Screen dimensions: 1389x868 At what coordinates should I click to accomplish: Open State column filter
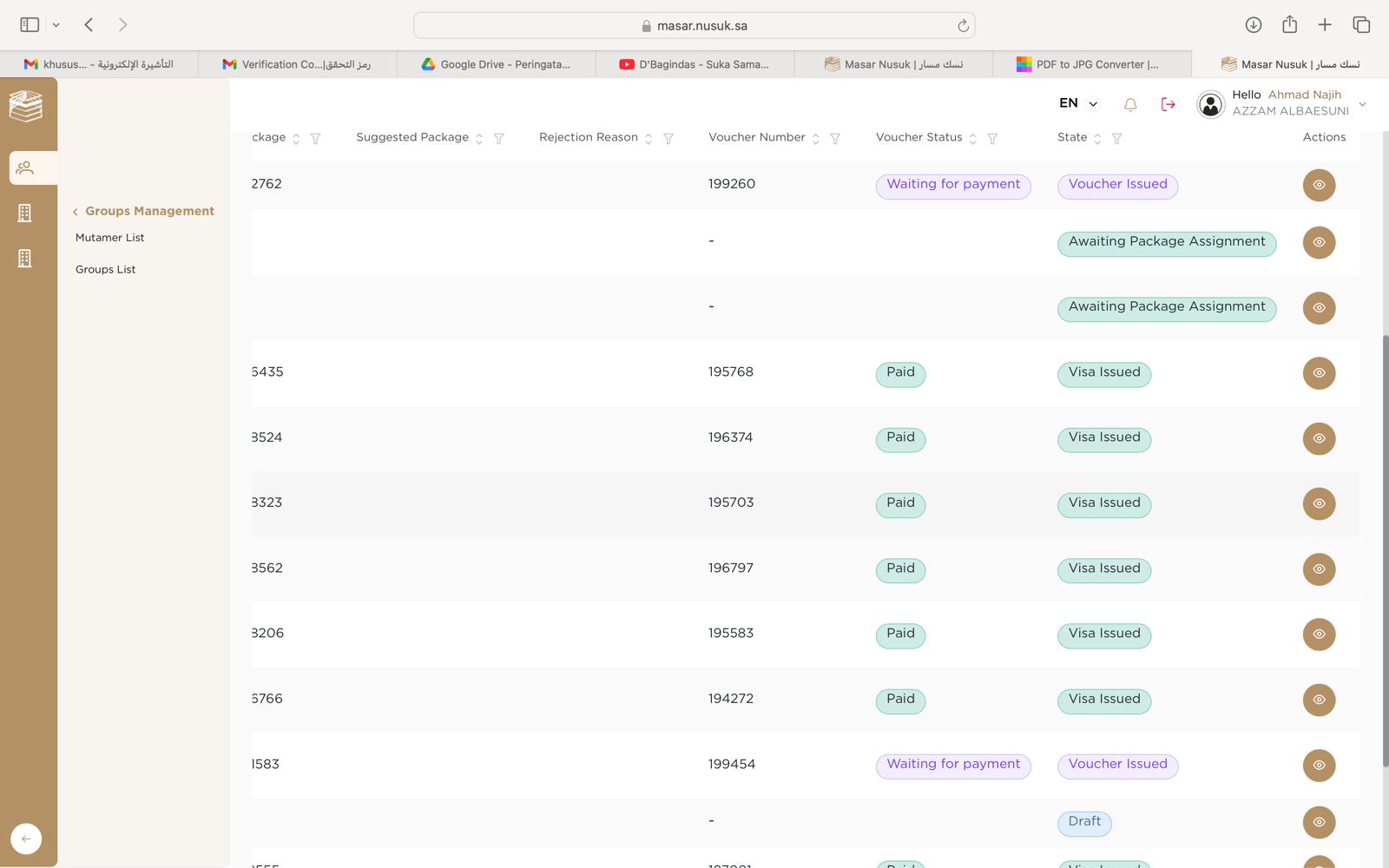1117,139
